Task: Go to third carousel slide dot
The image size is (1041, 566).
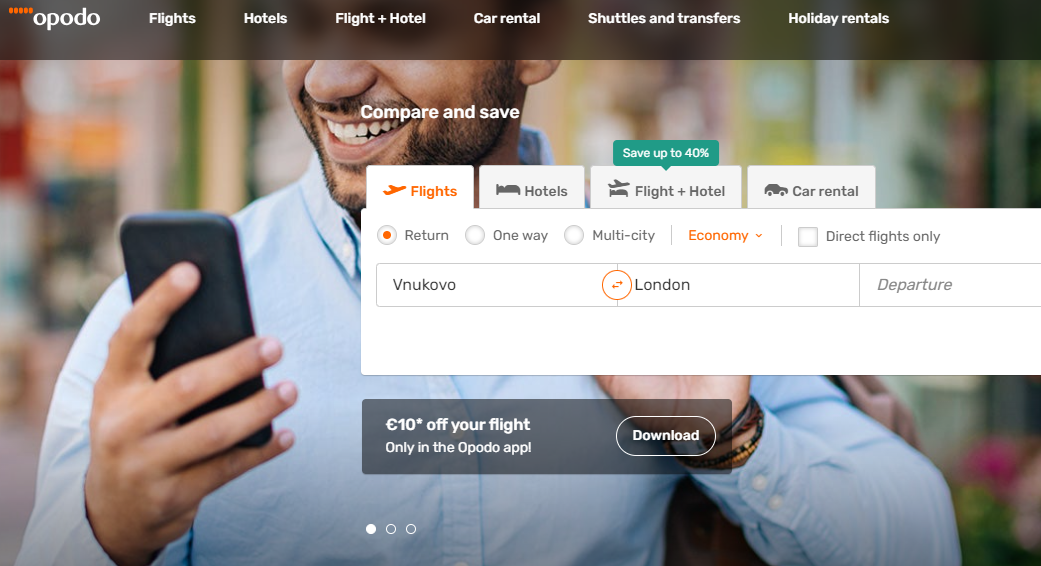Action: [411, 529]
